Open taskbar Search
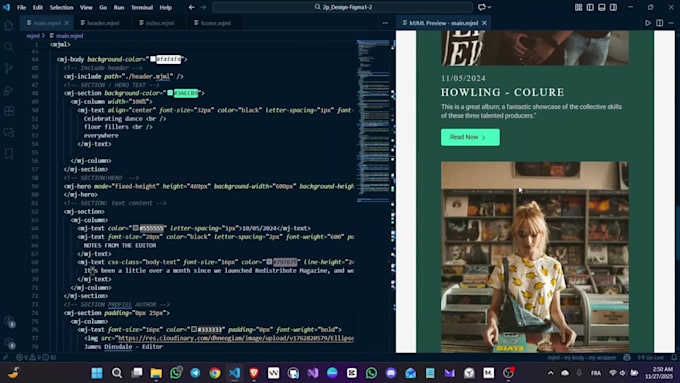This screenshot has height=383, width=680. tap(117, 373)
